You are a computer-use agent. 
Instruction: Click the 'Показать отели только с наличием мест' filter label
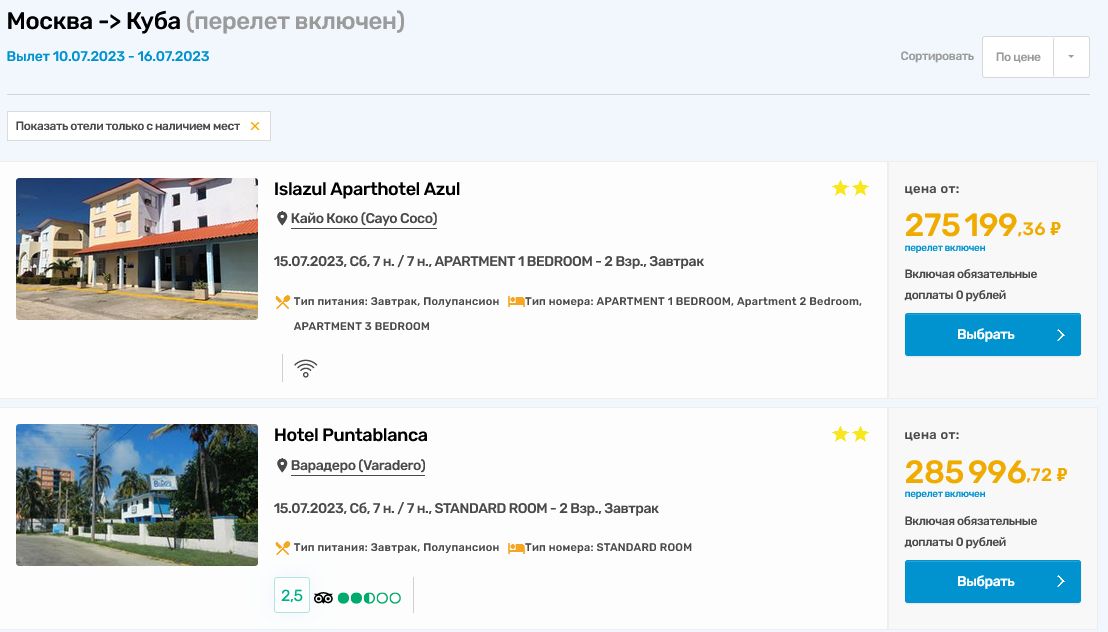point(128,126)
